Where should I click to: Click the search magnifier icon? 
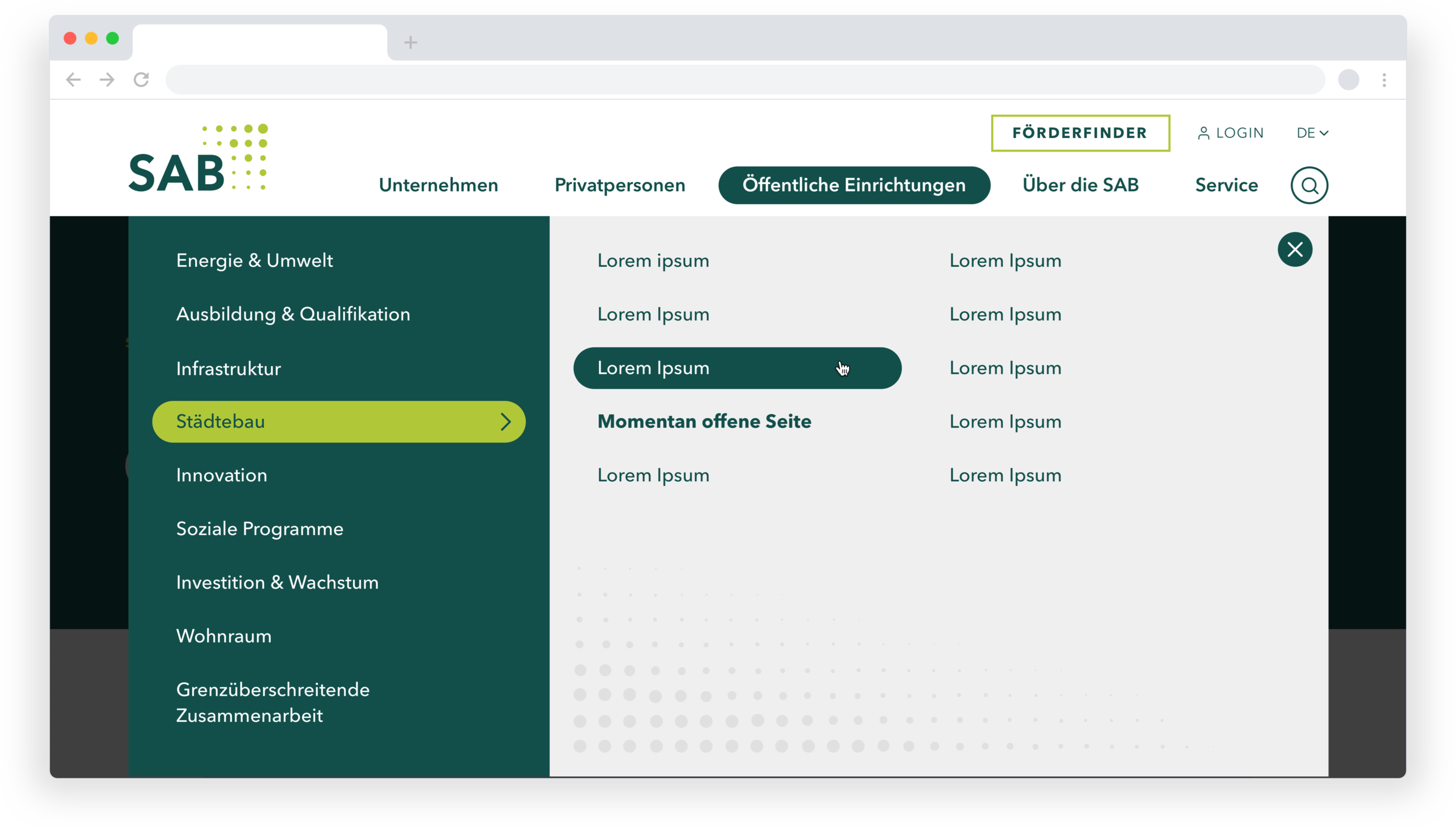tap(1309, 185)
